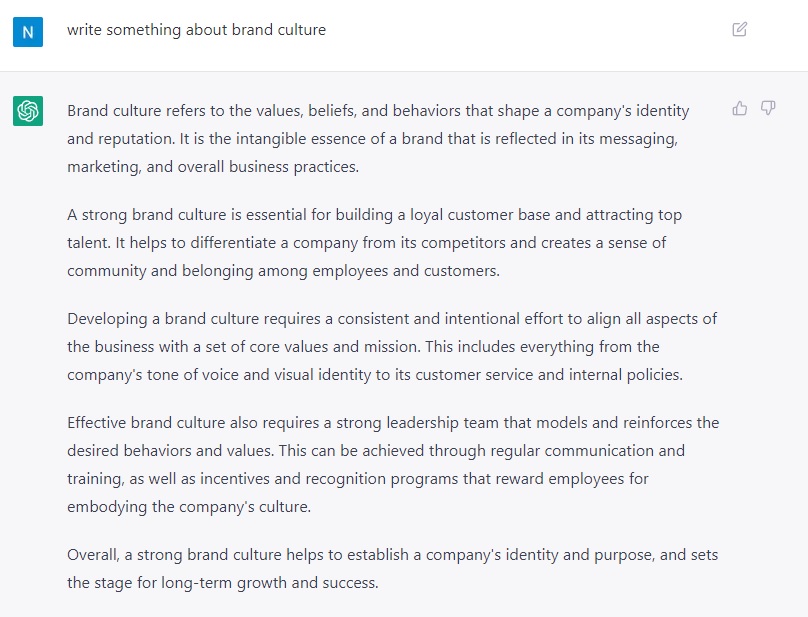The image size is (808, 617).
Task: Click the line beginning 'talent. It helps to differentiate'
Action: pyautogui.click(x=366, y=243)
